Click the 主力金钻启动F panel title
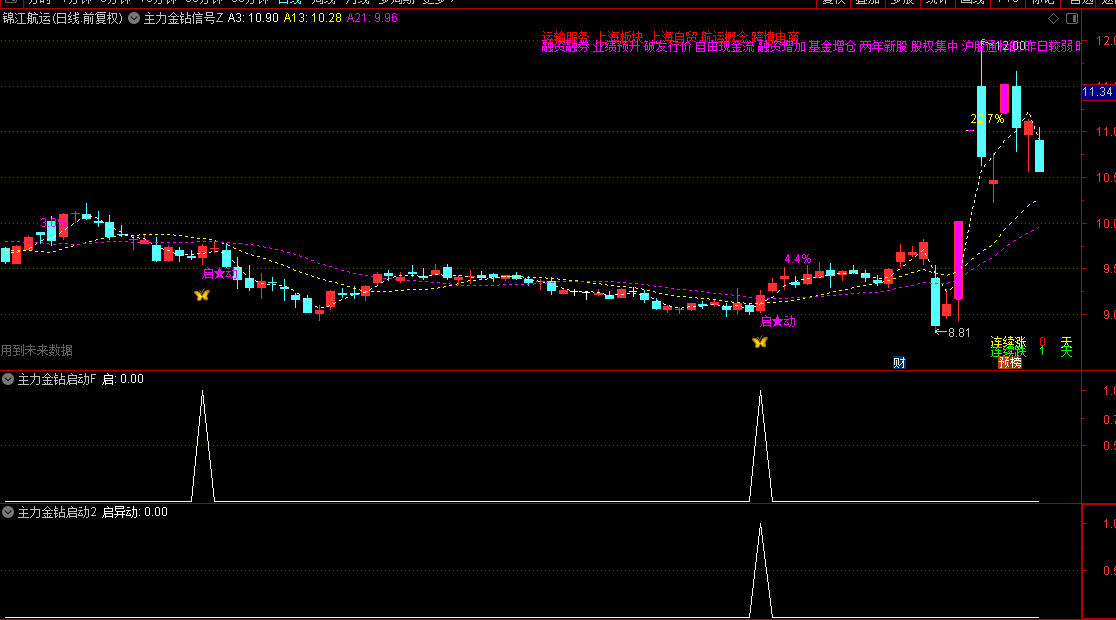1116x620 pixels. [x=56, y=379]
